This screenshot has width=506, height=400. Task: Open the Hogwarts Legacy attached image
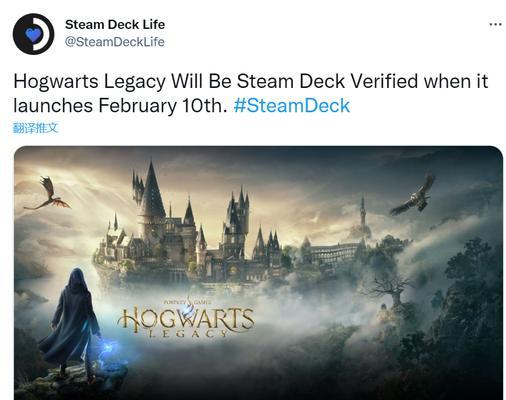258,273
